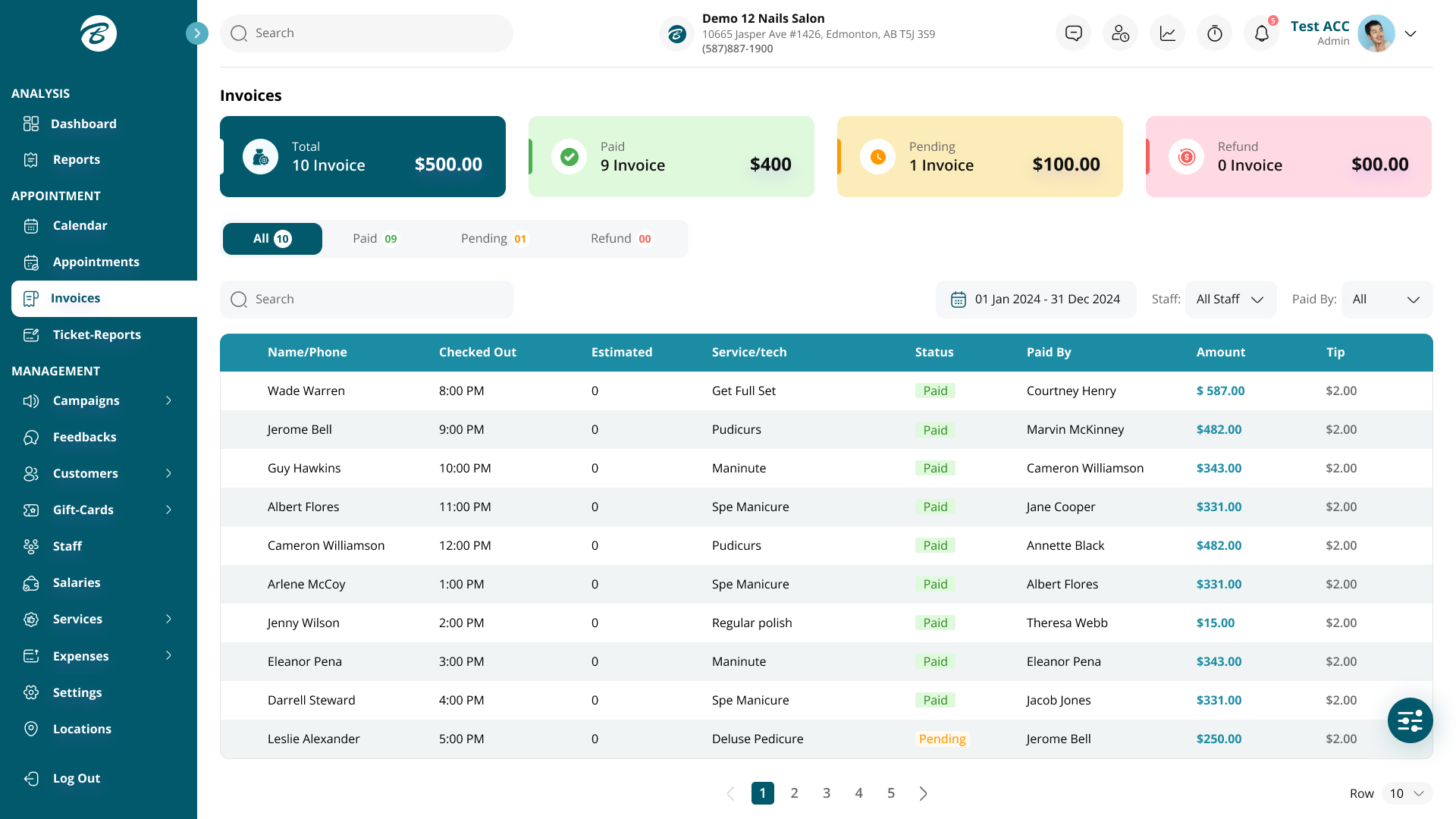The height and width of the screenshot is (819, 1456).
Task: Open the Paid By dropdown
Action: [1387, 299]
